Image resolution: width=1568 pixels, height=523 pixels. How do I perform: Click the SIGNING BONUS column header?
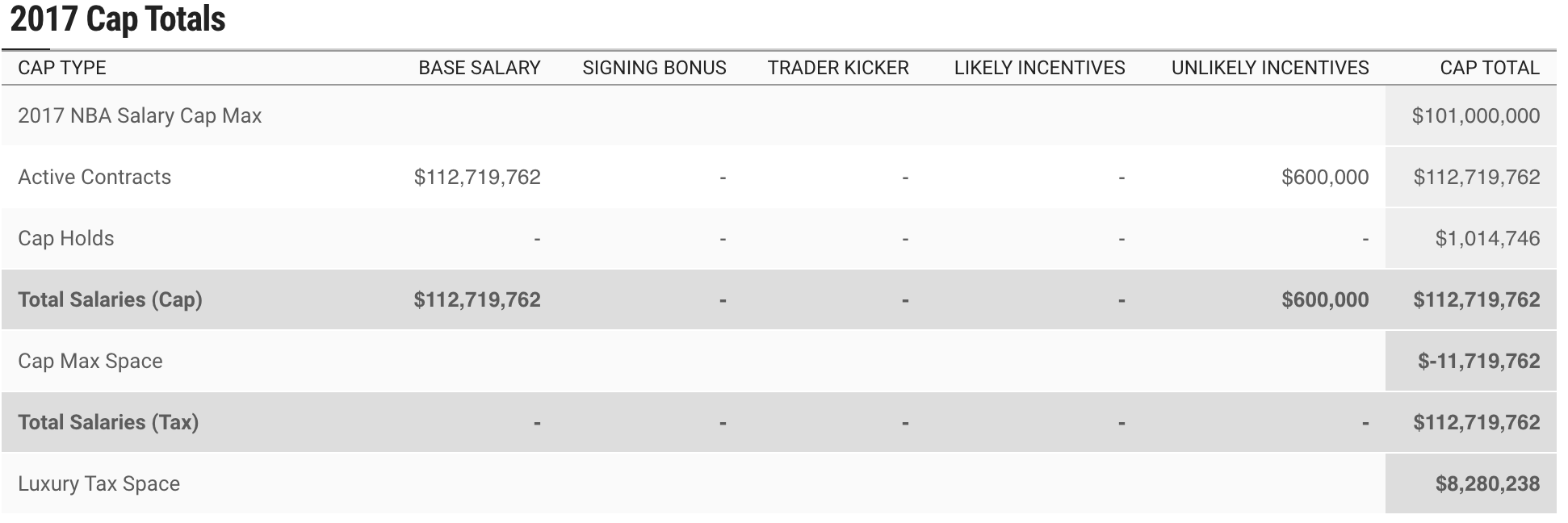[654, 68]
